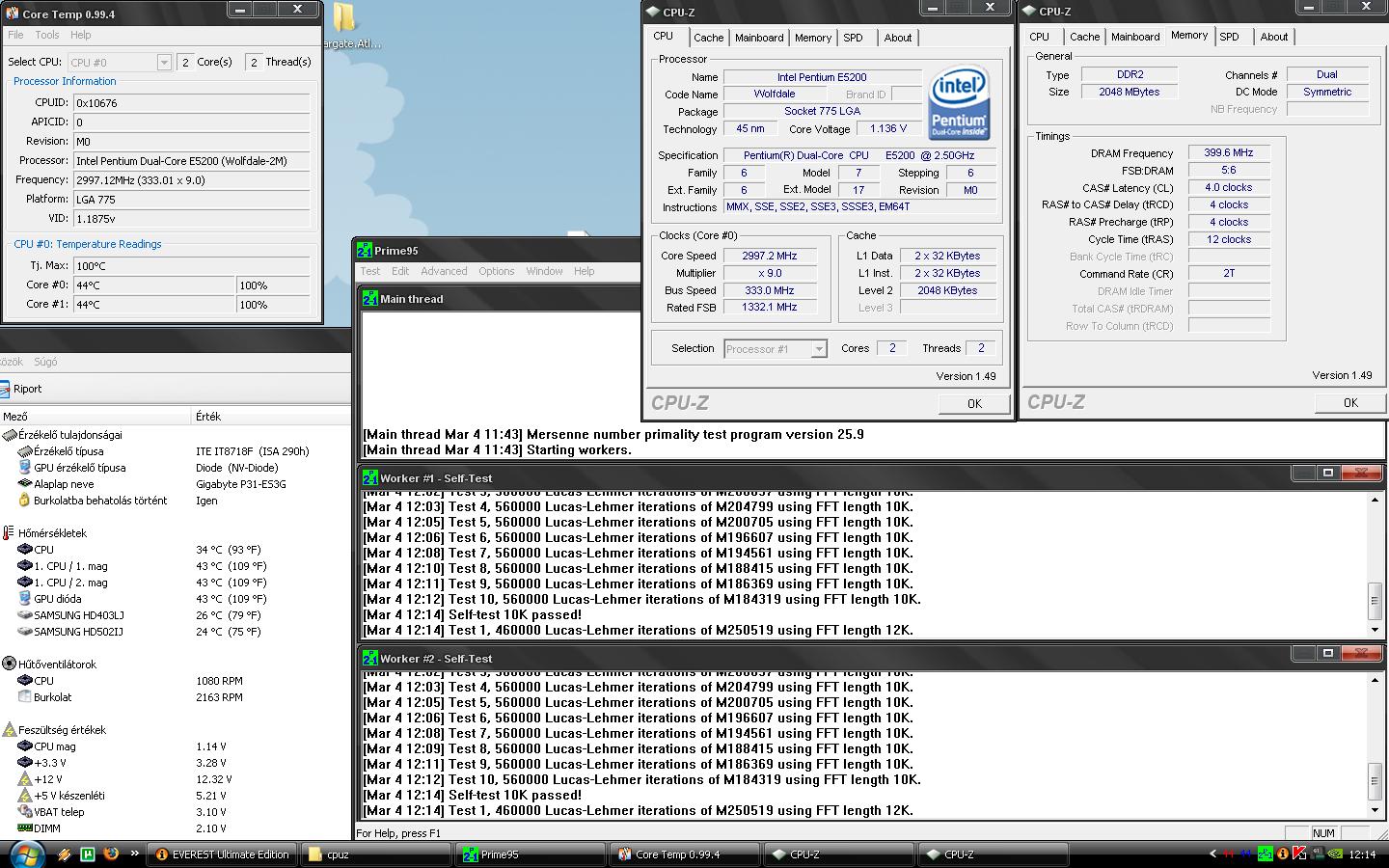Open the Select CPU dropdown in Core Temp
1389x868 pixels.
point(163,62)
